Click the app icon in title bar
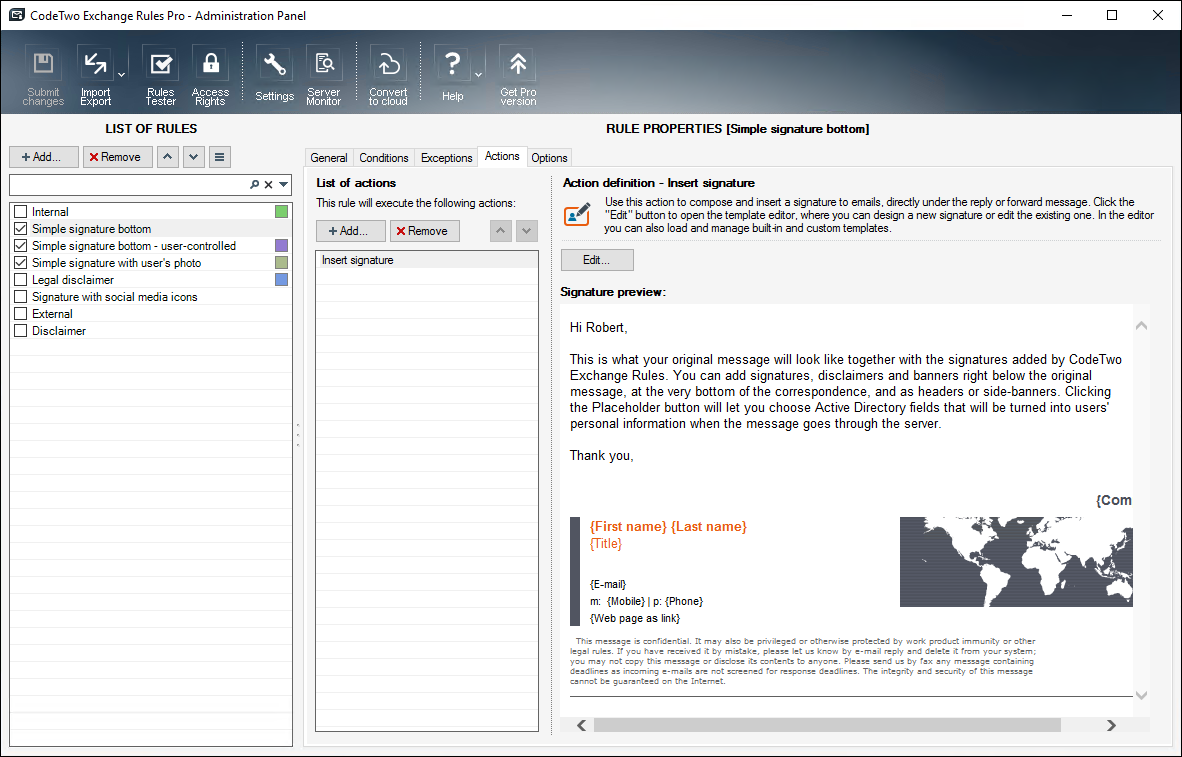1182x757 pixels. click(x=16, y=15)
